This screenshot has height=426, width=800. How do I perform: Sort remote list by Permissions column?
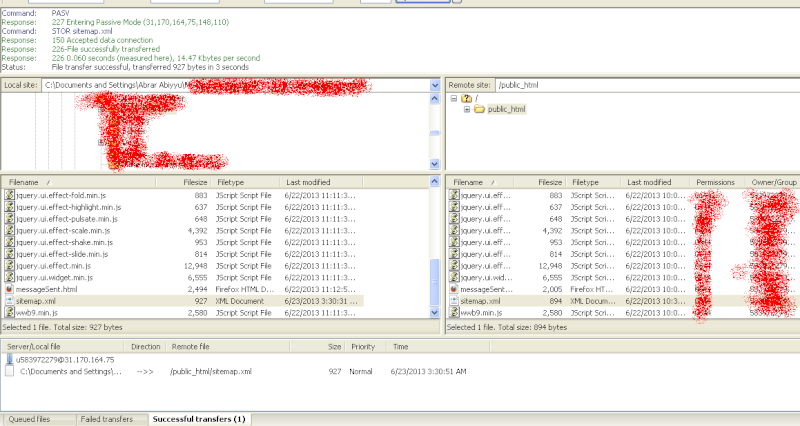715,182
